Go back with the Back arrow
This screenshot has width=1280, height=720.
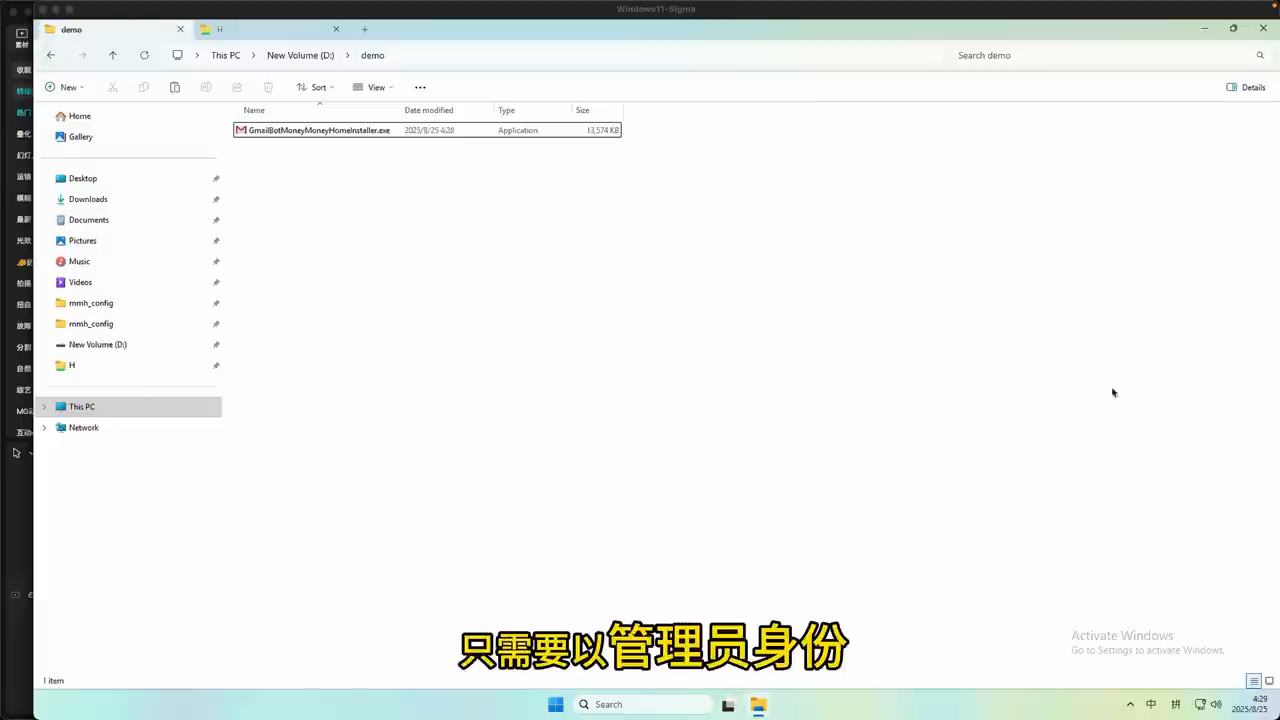(51, 55)
